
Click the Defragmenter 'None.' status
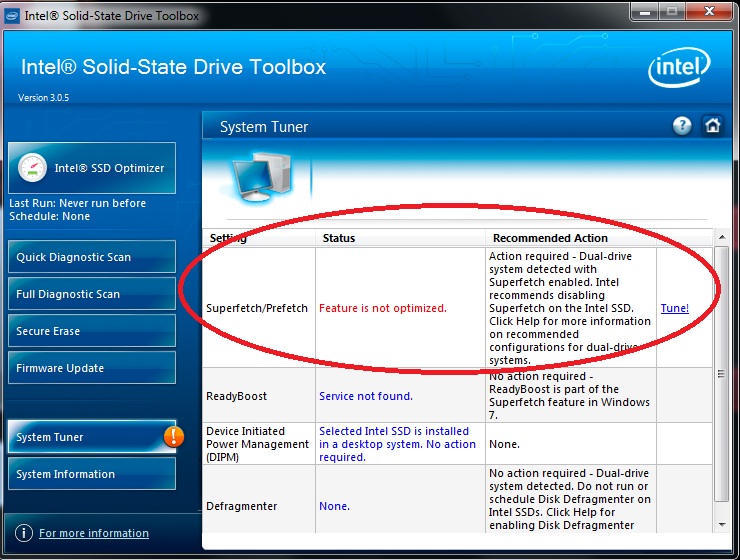(x=334, y=506)
